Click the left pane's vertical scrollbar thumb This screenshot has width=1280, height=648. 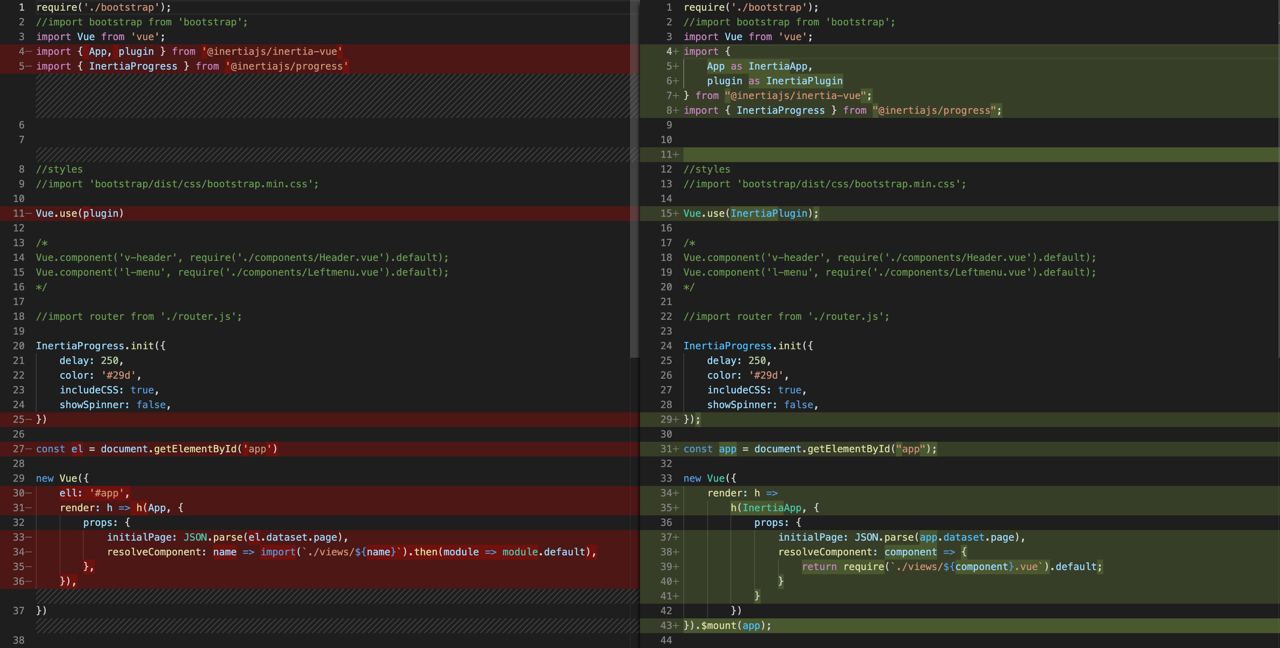pos(634,178)
